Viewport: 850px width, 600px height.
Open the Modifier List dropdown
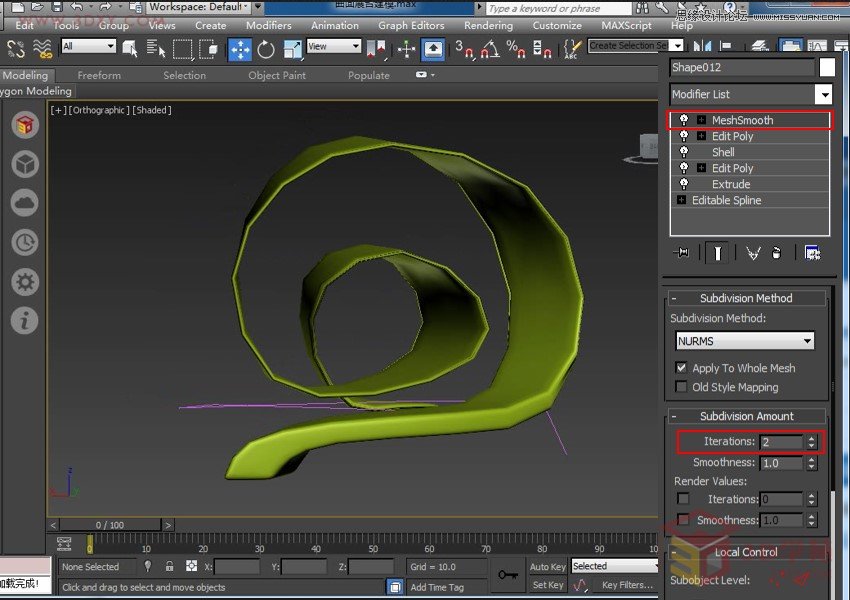click(x=751, y=94)
